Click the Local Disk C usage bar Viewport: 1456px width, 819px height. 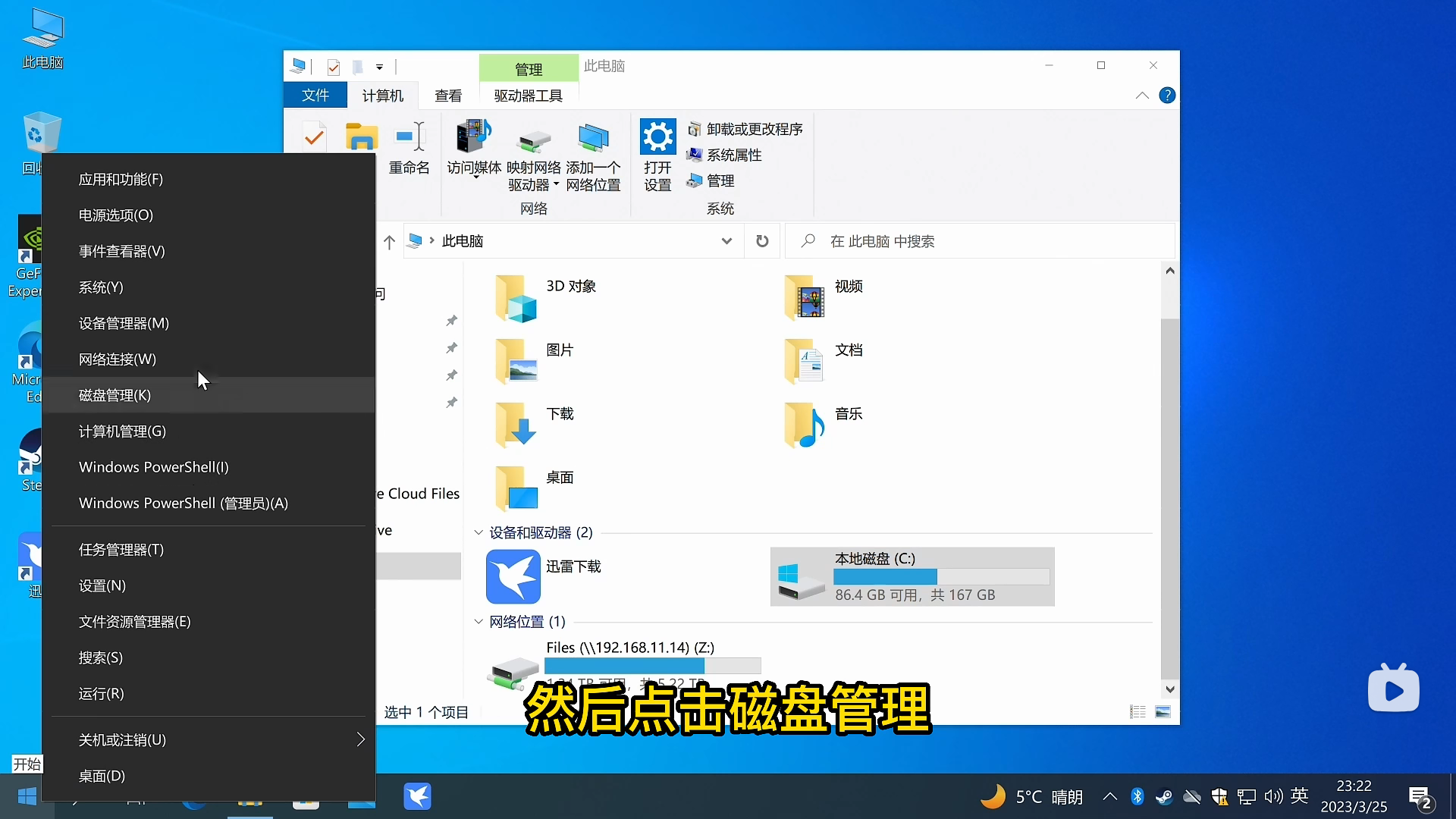[941, 577]
